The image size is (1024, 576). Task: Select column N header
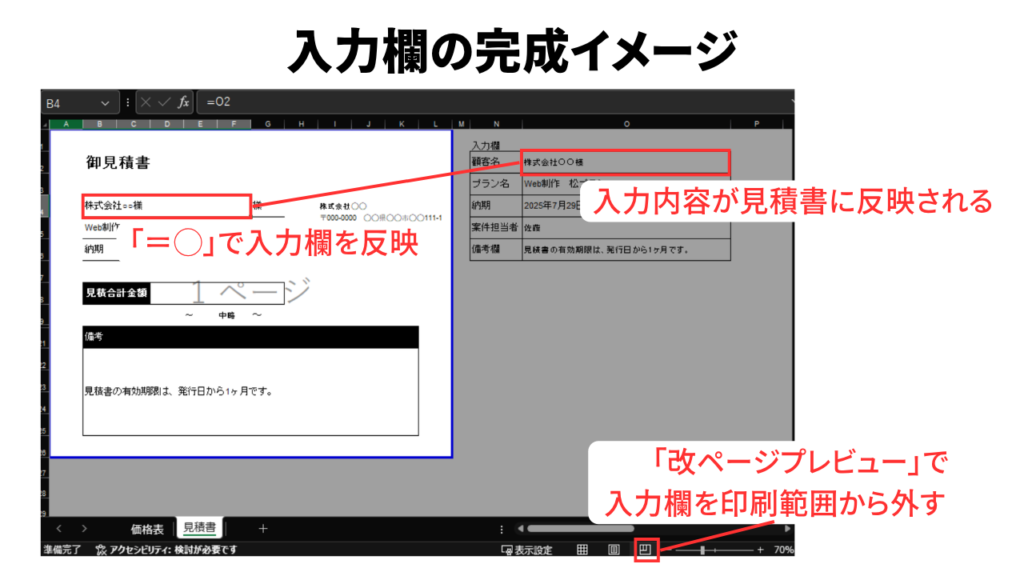pyautogui.click(x=496, y=124)
